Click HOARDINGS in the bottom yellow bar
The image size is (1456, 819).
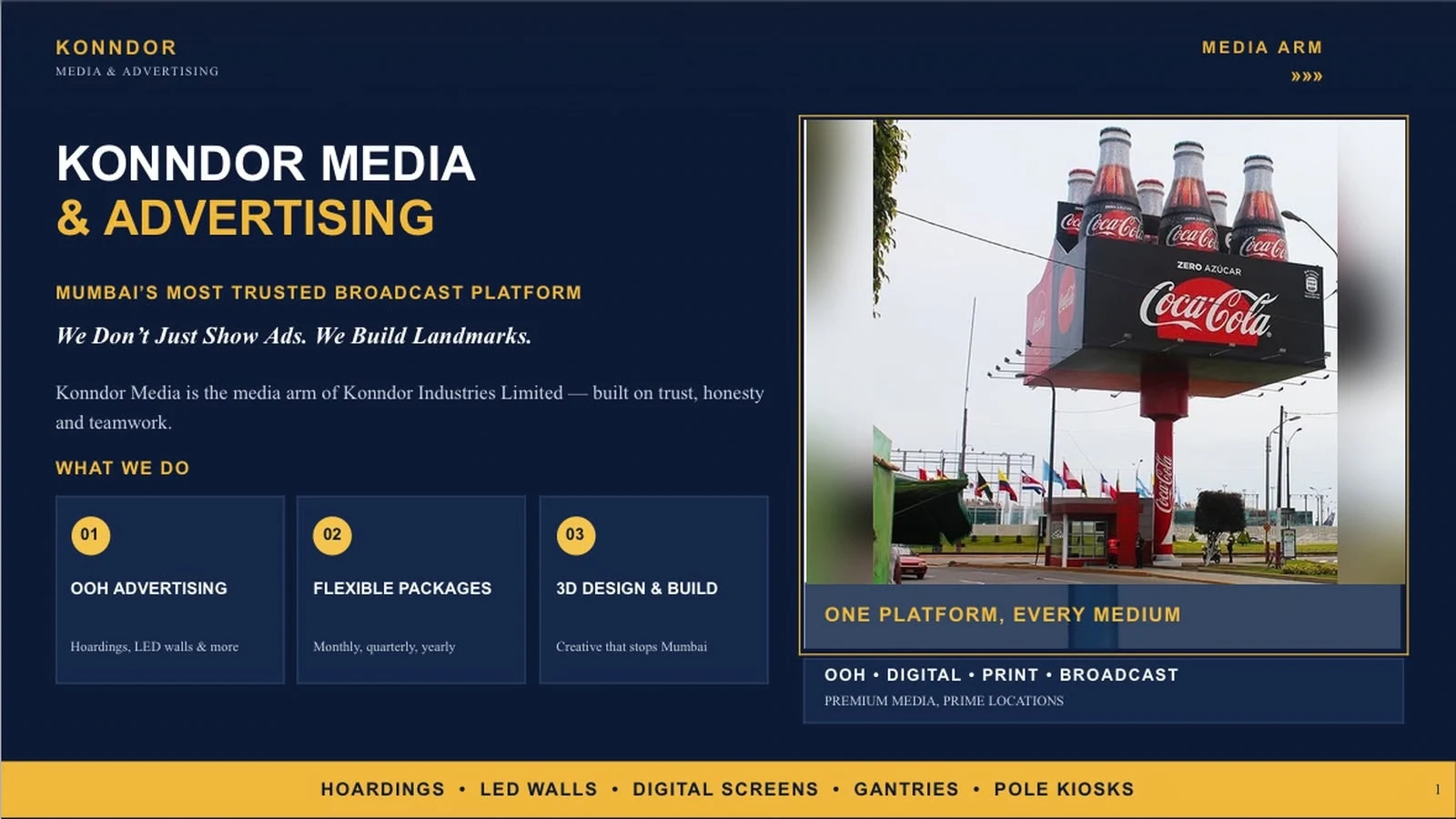click(x=383, y=790)
